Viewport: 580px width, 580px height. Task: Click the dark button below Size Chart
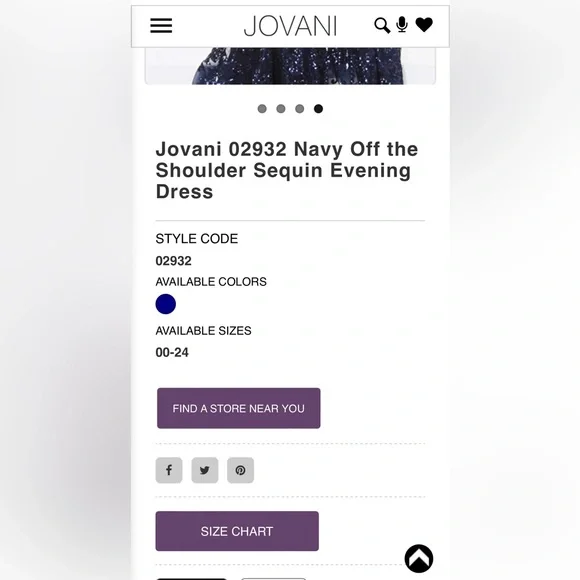pos(191,579)
